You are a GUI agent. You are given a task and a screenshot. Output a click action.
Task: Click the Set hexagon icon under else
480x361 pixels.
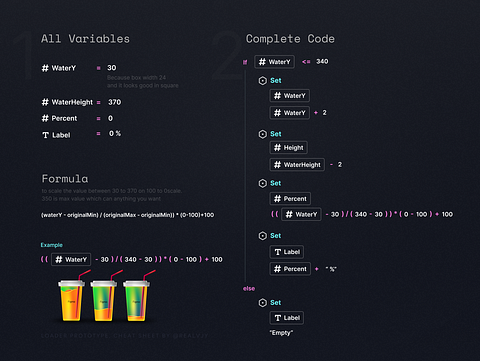[x=263, y=303]
